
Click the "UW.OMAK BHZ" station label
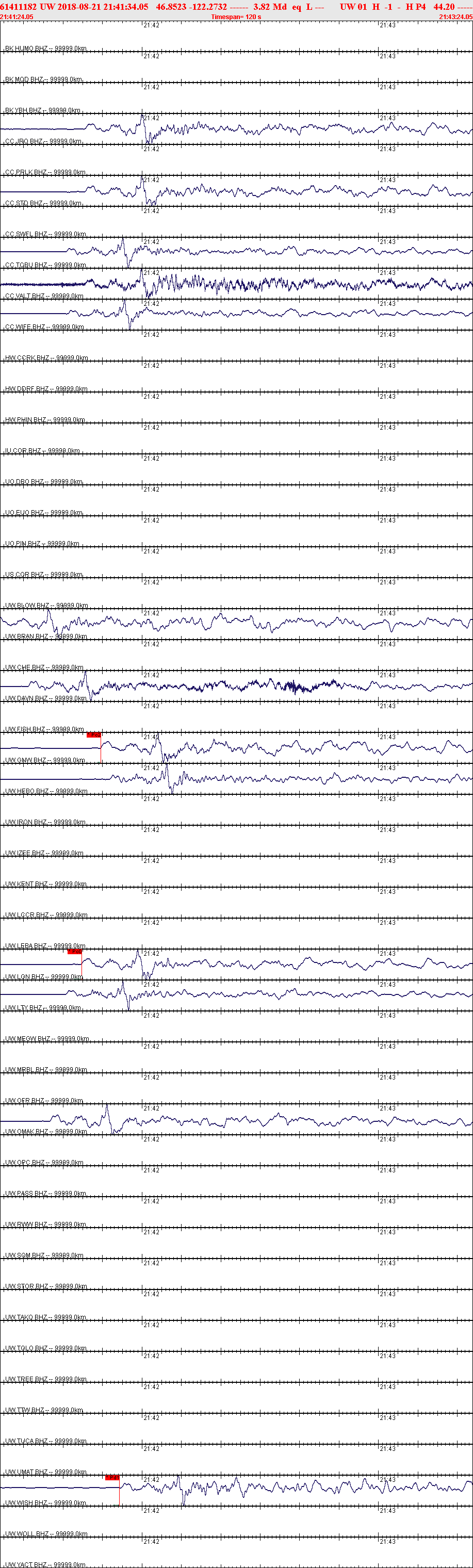[x=26, y=1132]
